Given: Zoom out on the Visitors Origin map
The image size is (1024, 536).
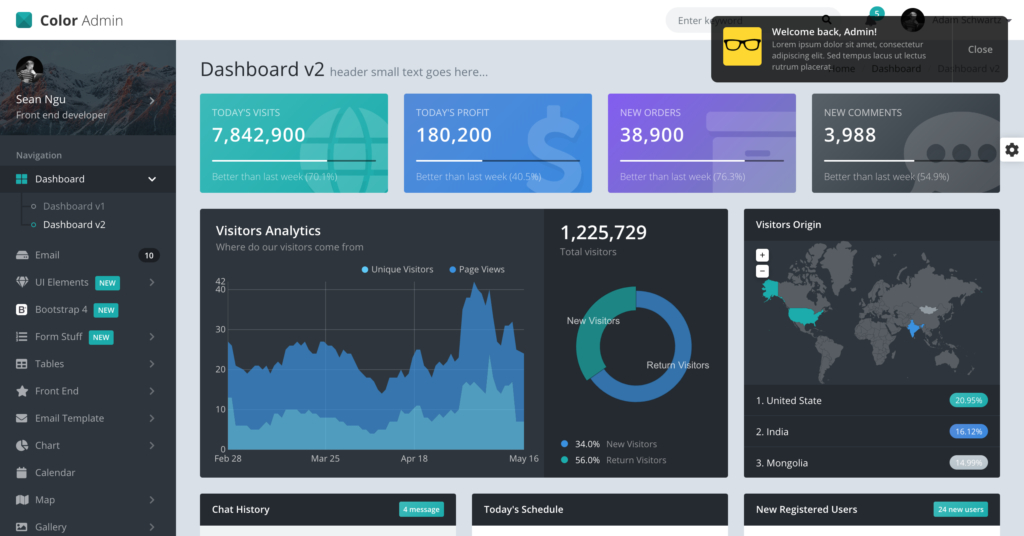Looking at the screenshot, I should pyautogui.click(x=762, y=271).
